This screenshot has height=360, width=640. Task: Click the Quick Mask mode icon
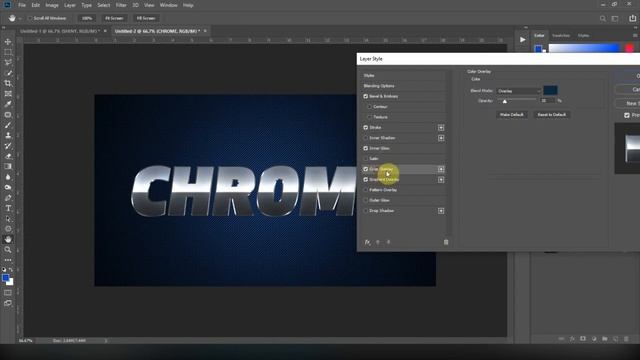pos(8,293)
